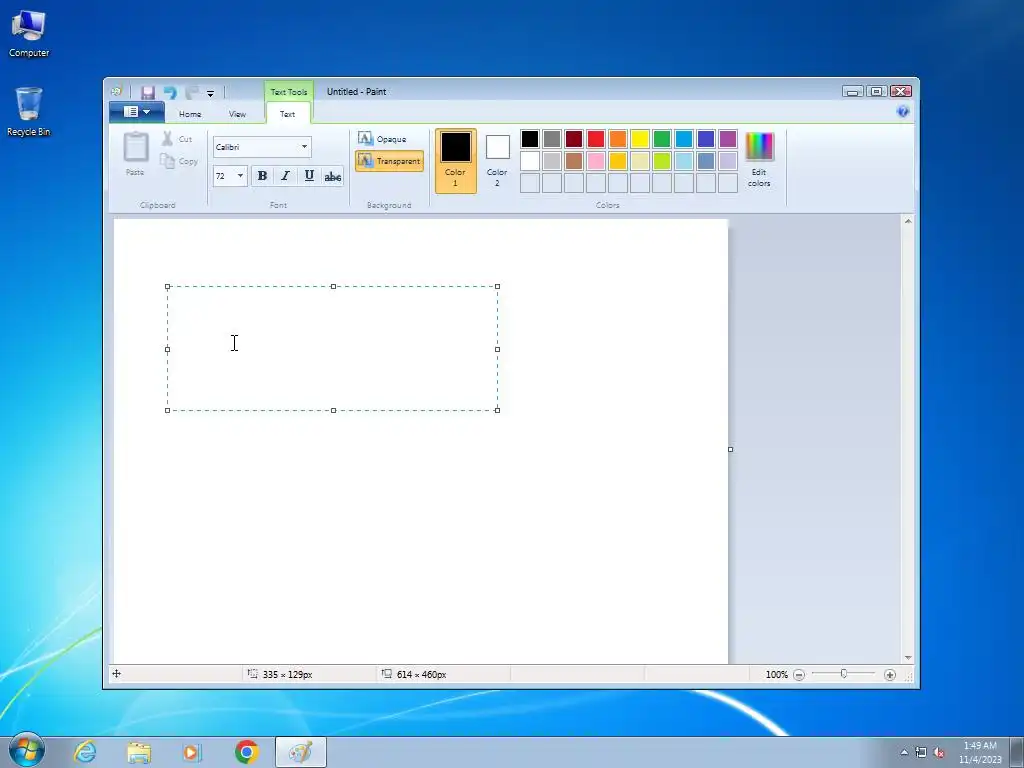The height and width of the screenshot is (768, 1024).
Task: Click the Cut scissors button
Action: (x=177, y=138)
